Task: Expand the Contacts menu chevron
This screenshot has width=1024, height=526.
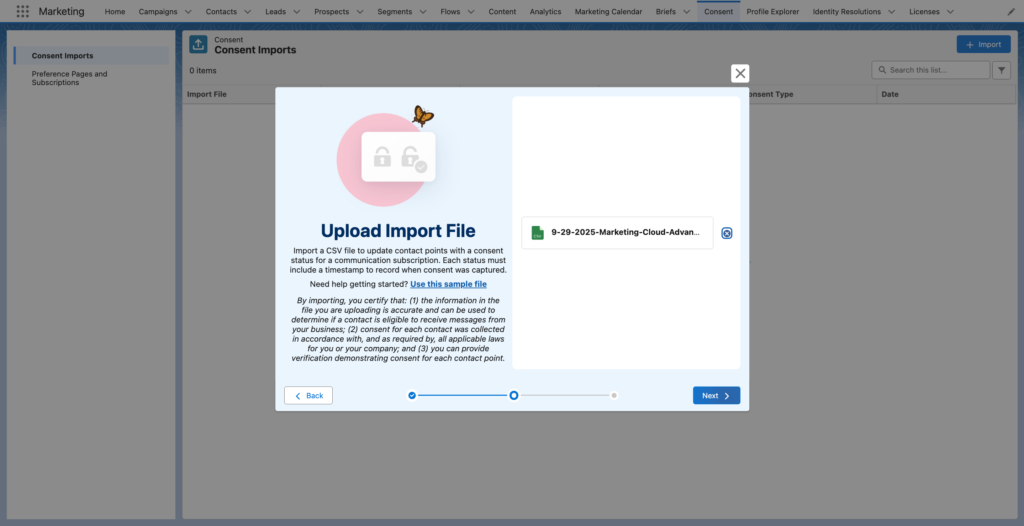Action: [x=248, y=11]
